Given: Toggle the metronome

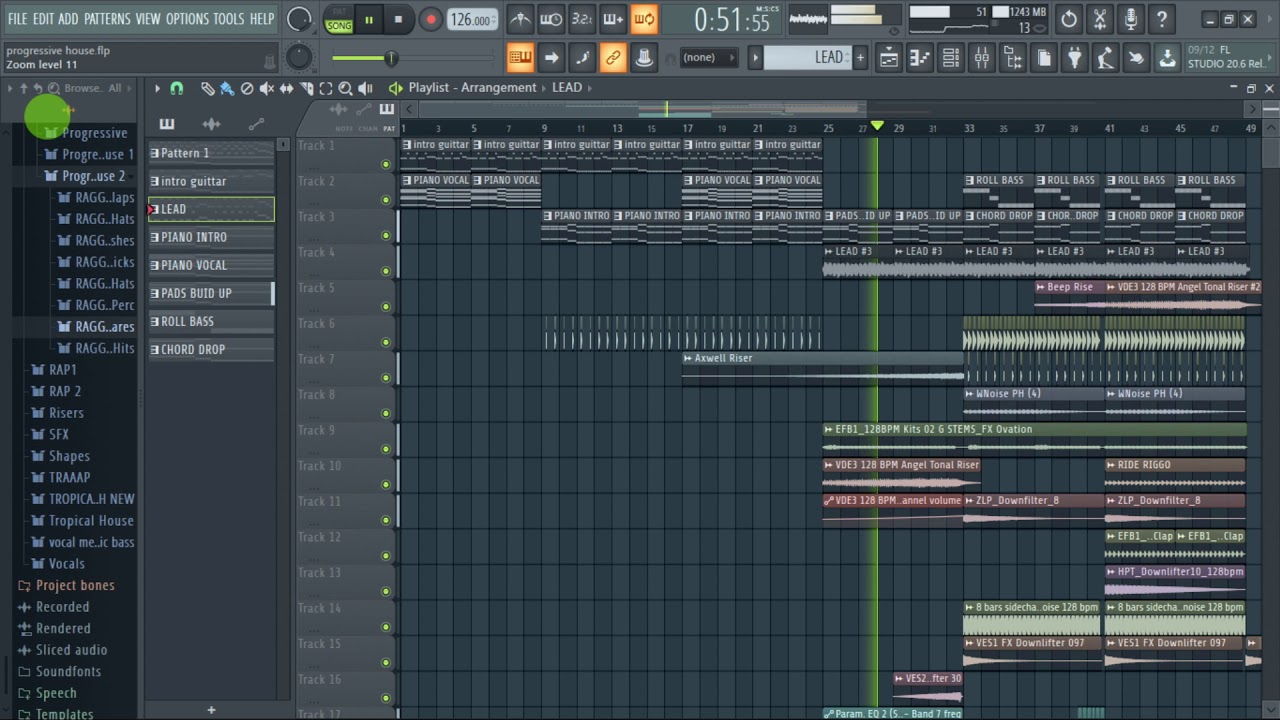Looking at the screenshot, I should [x=520, y=18].
